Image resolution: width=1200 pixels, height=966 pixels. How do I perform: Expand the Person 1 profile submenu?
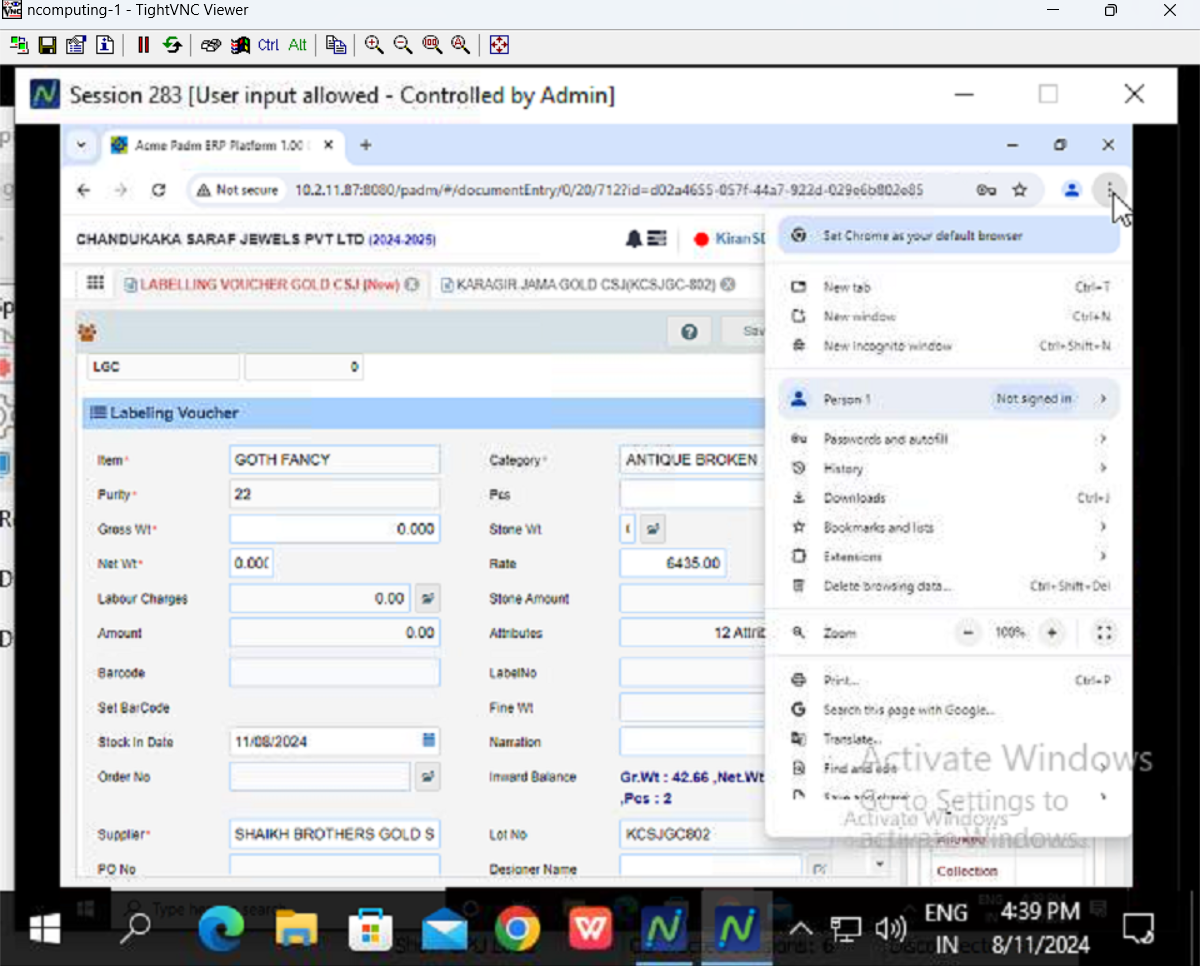(948, 399)
